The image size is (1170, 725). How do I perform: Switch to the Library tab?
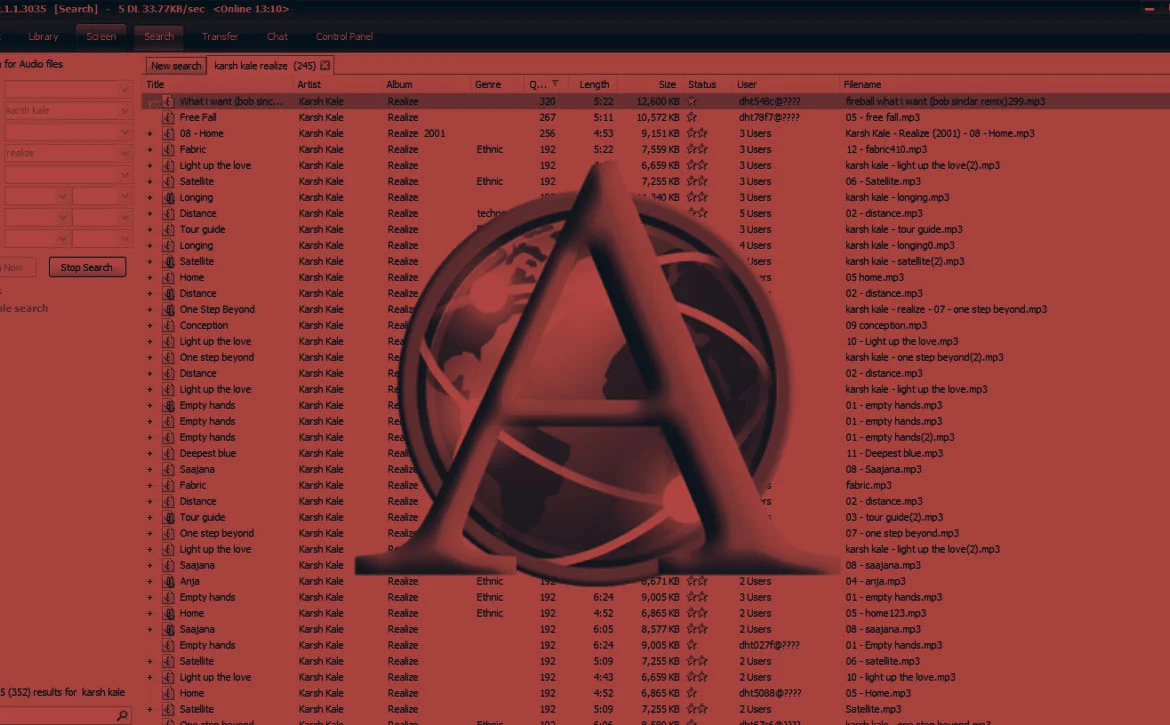pyautogui.click(x=43, y=37)
